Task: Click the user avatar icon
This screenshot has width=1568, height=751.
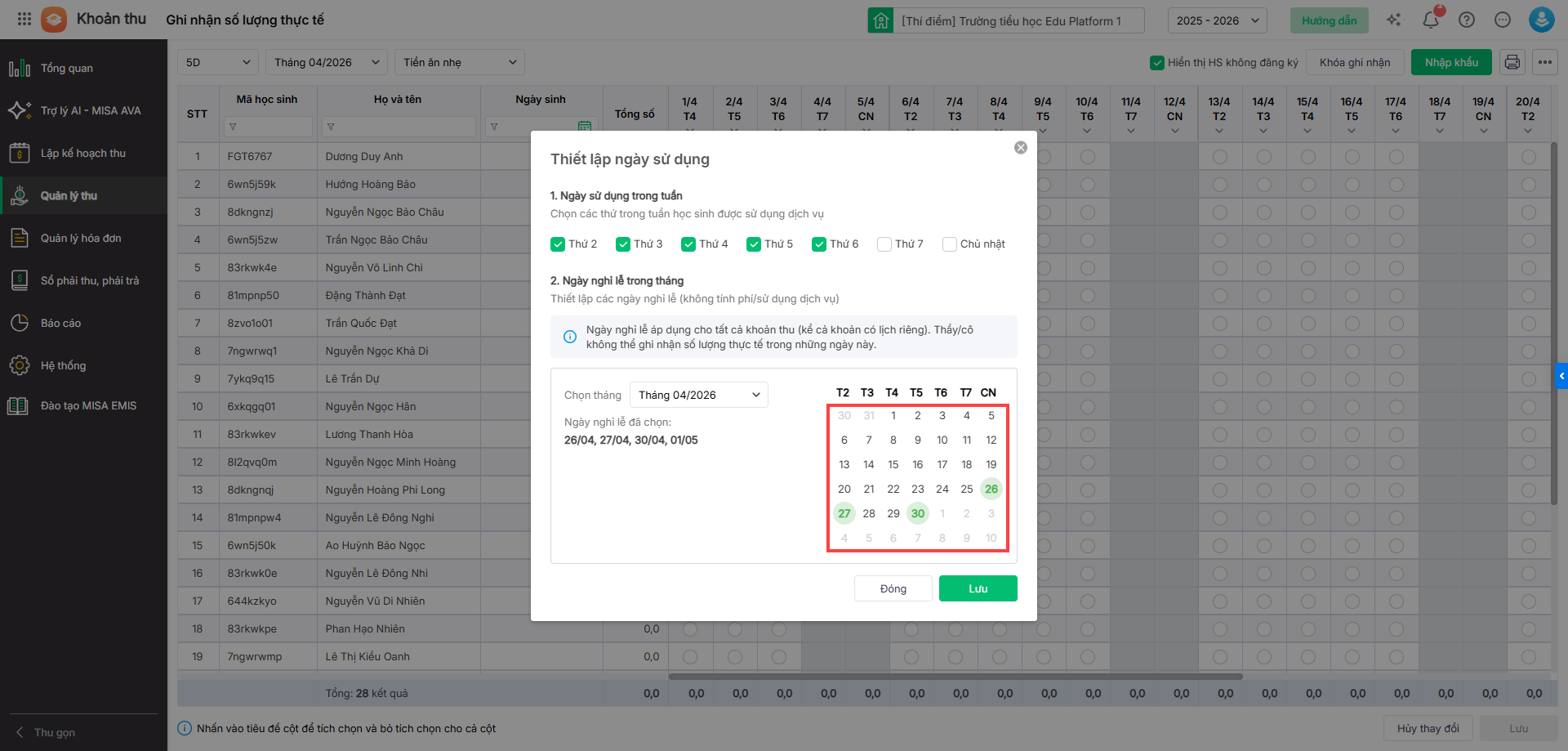Action: point(1541,20)
